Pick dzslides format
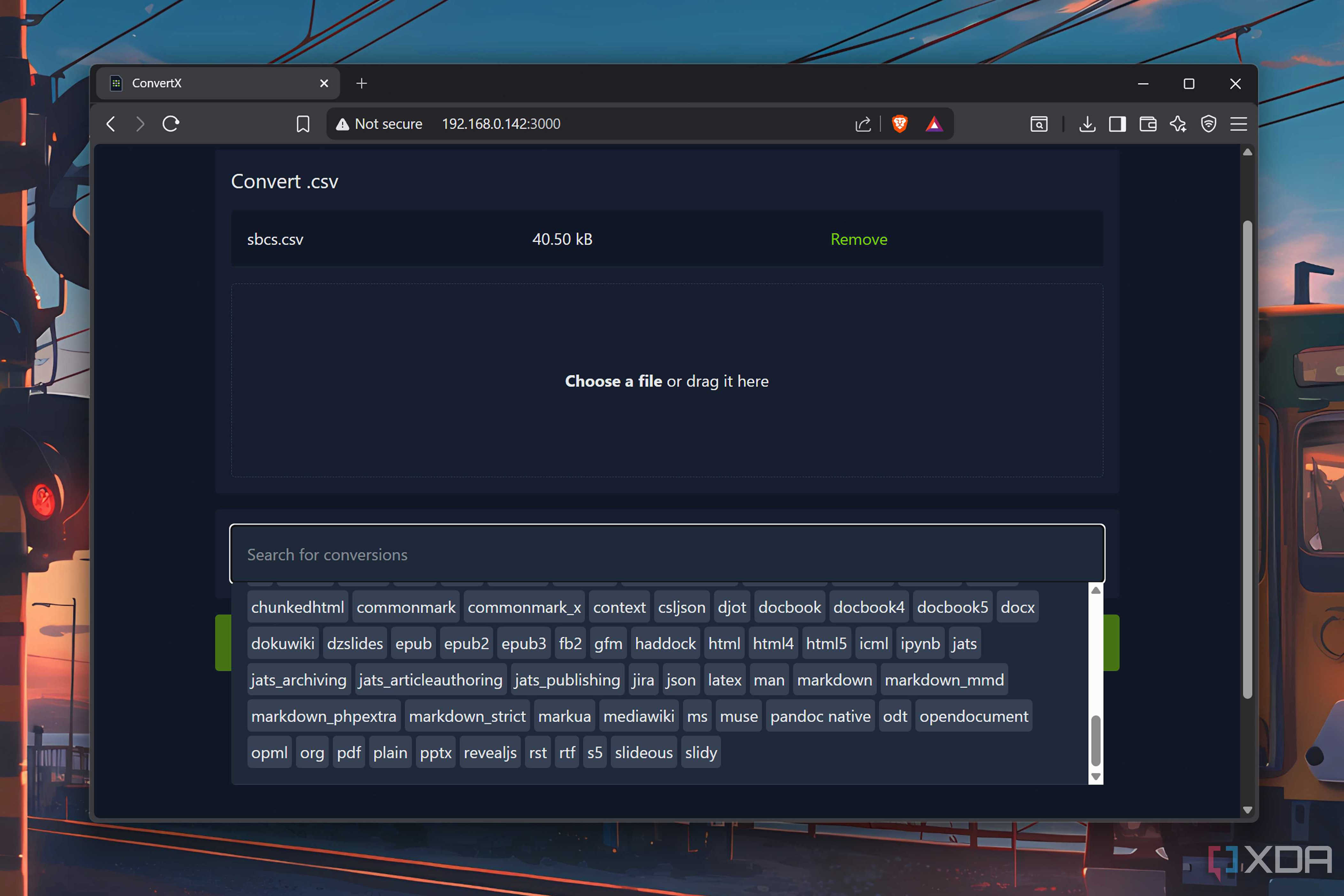The width and height of the screenshot is (1344, 896). [x=355, y=644]
